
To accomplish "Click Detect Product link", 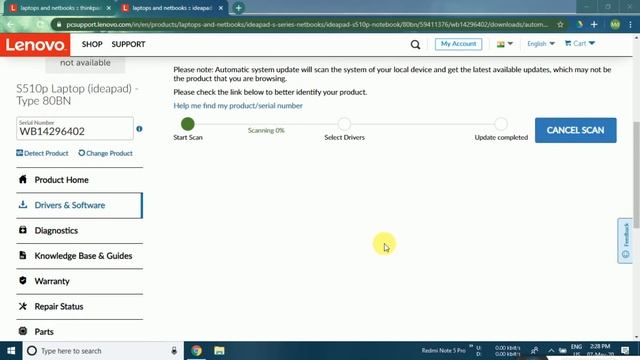I will point(42,153).
